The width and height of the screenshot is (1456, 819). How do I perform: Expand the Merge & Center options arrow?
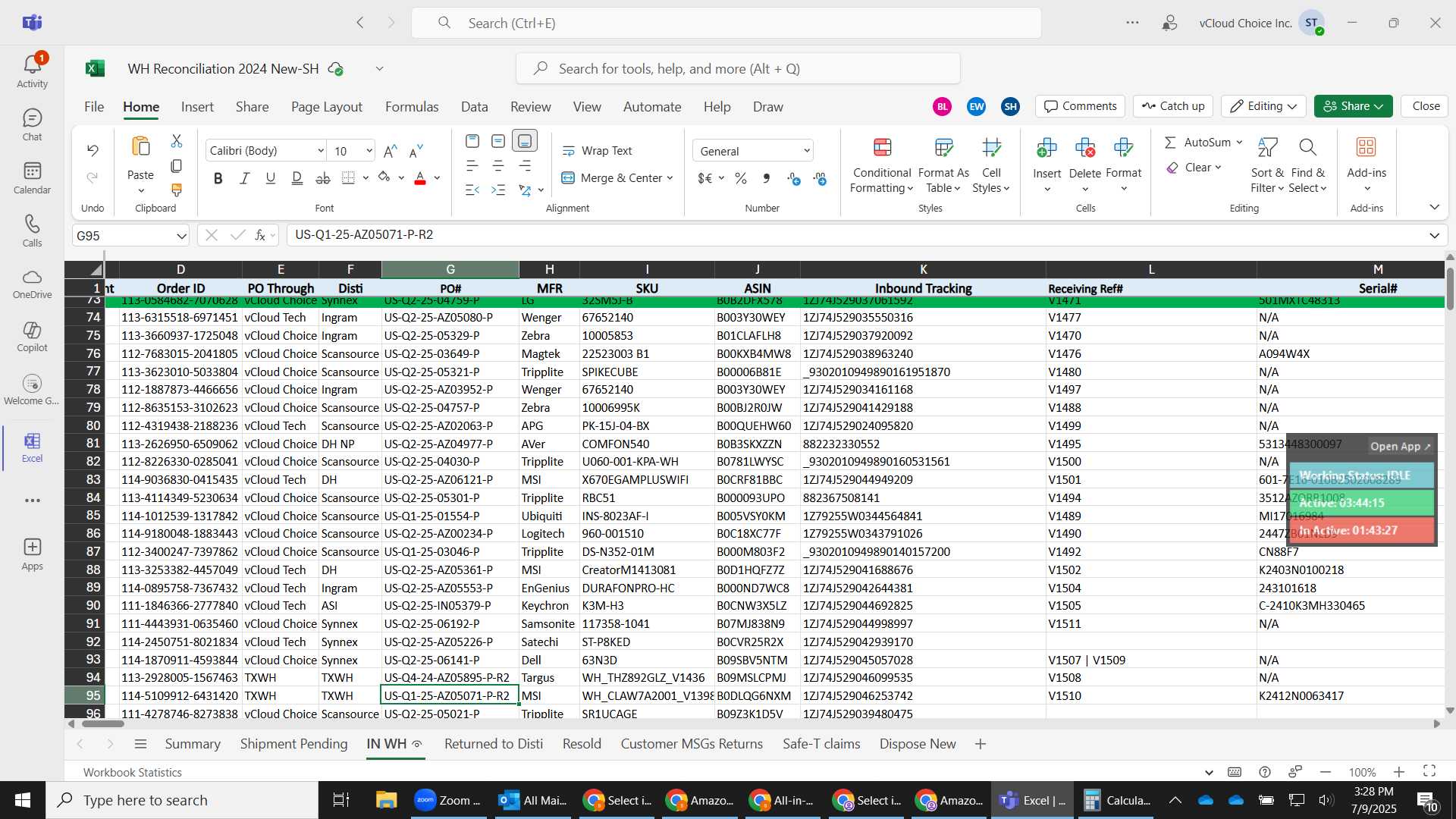(x=670, y=178)
